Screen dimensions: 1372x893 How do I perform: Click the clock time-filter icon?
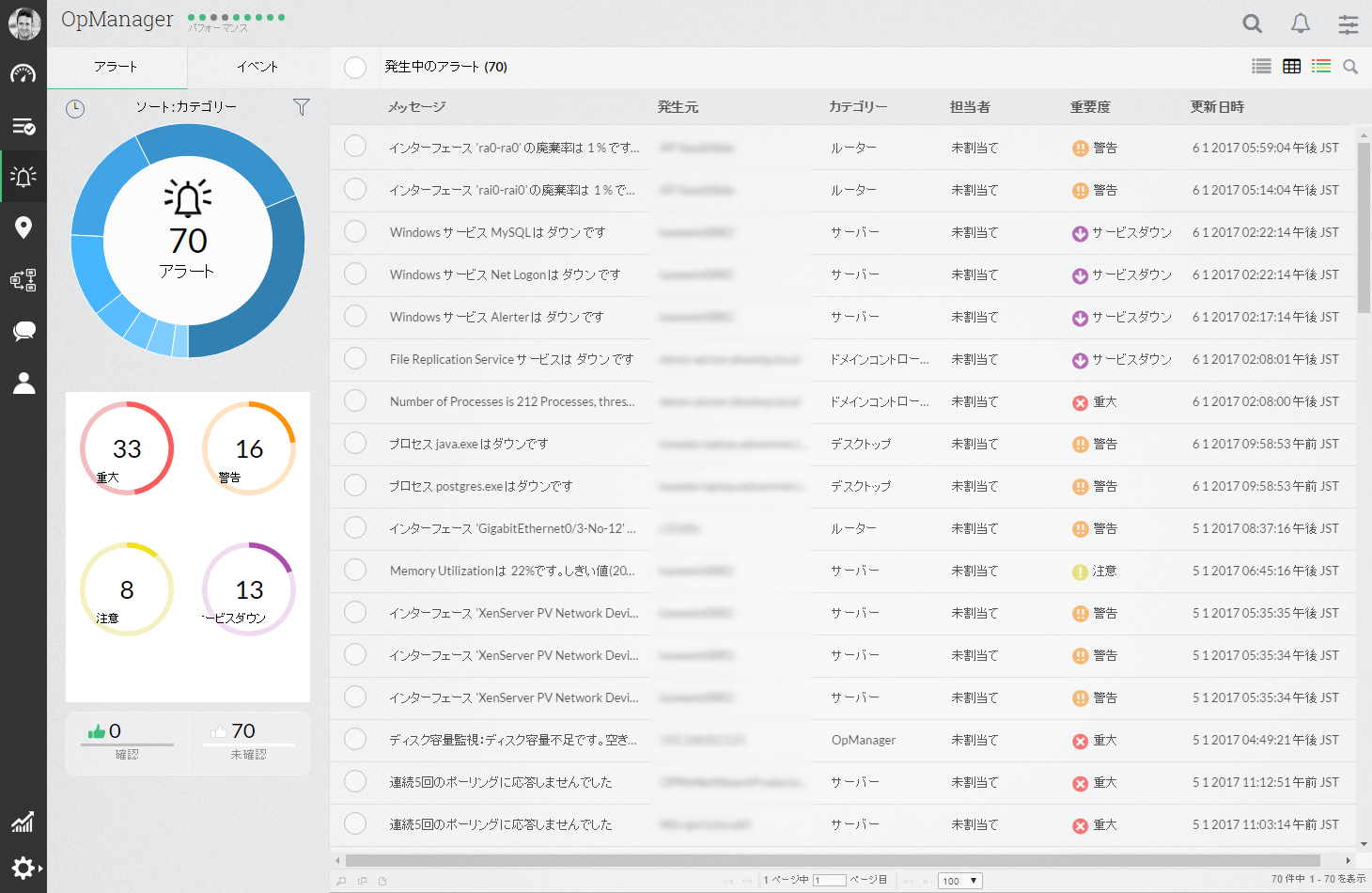(75, 109)
